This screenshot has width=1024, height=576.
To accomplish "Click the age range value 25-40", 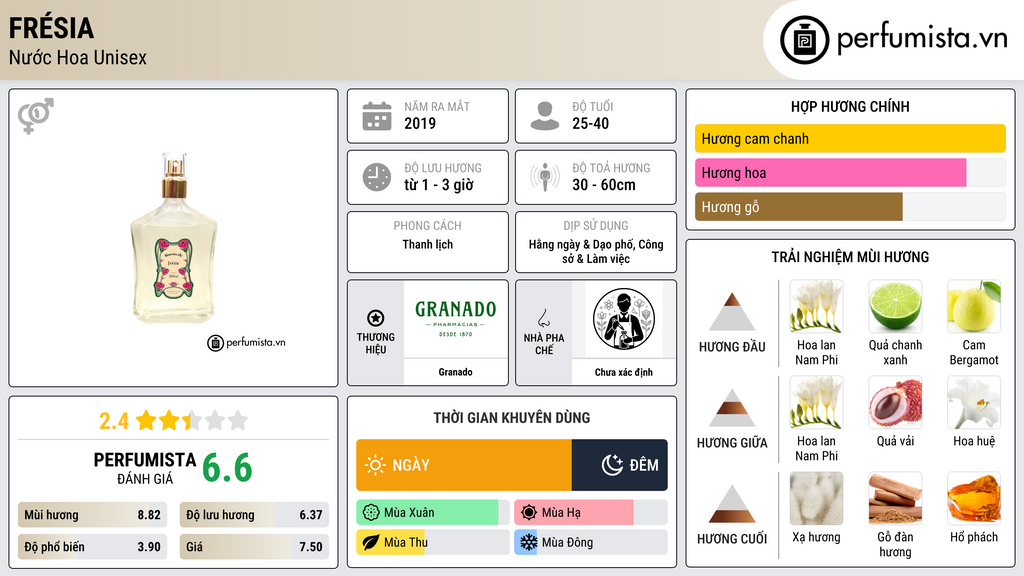I will pyautogui.click(x=590, y=123).
